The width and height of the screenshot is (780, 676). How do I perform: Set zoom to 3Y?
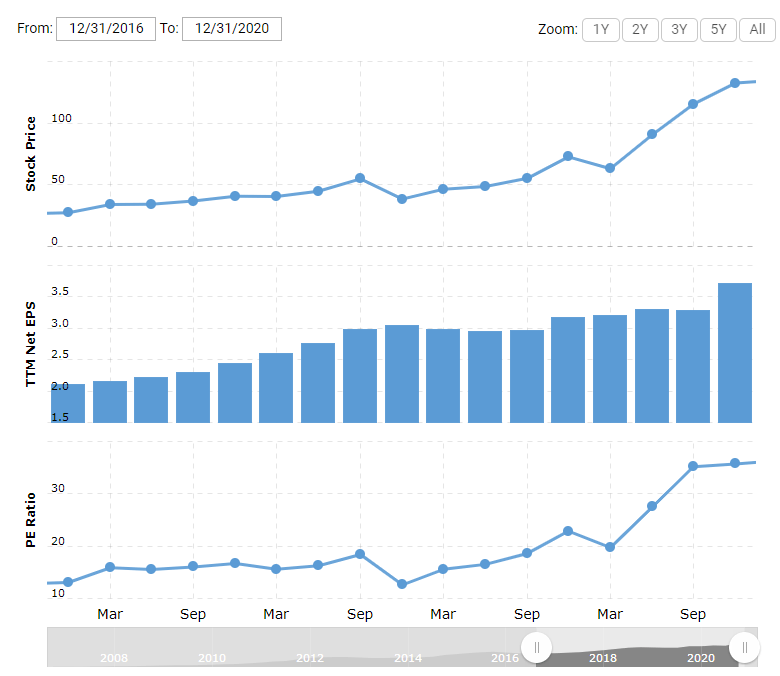(x=679, y=29)
